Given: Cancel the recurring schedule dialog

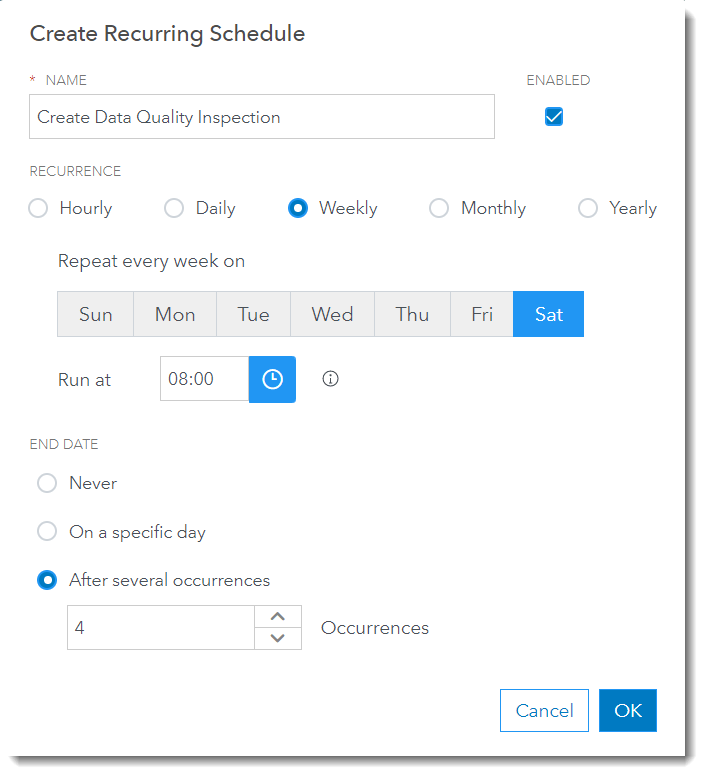Looking at the screenshot, I should coord(544,711).
